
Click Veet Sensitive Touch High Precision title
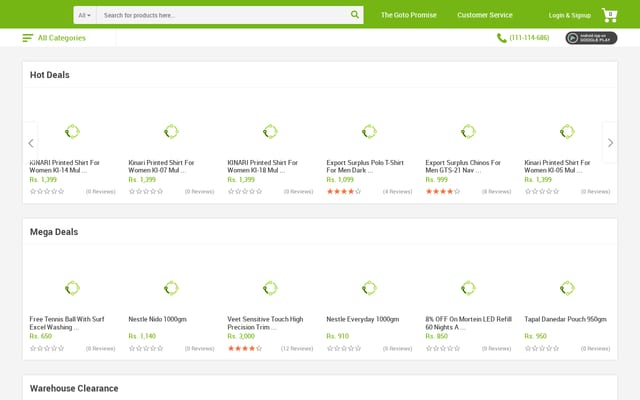[265, 323]
